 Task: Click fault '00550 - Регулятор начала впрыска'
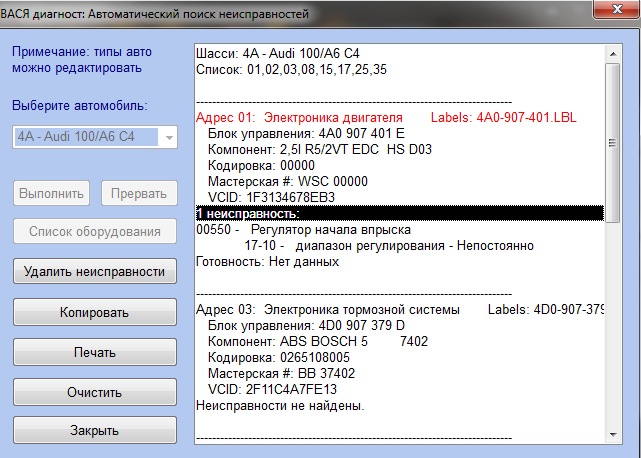pyautogui.click(x=303, y=229)
